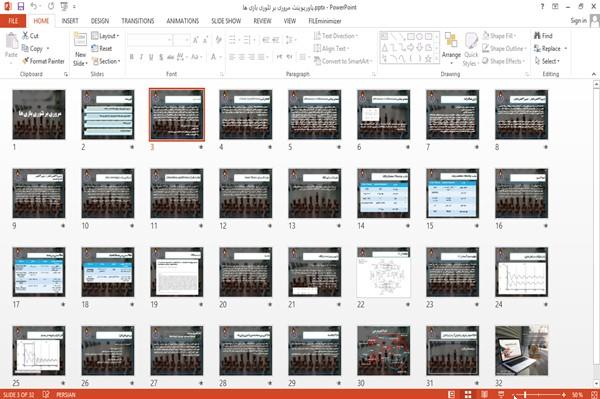Open Shape Fill dropdown

499,36
